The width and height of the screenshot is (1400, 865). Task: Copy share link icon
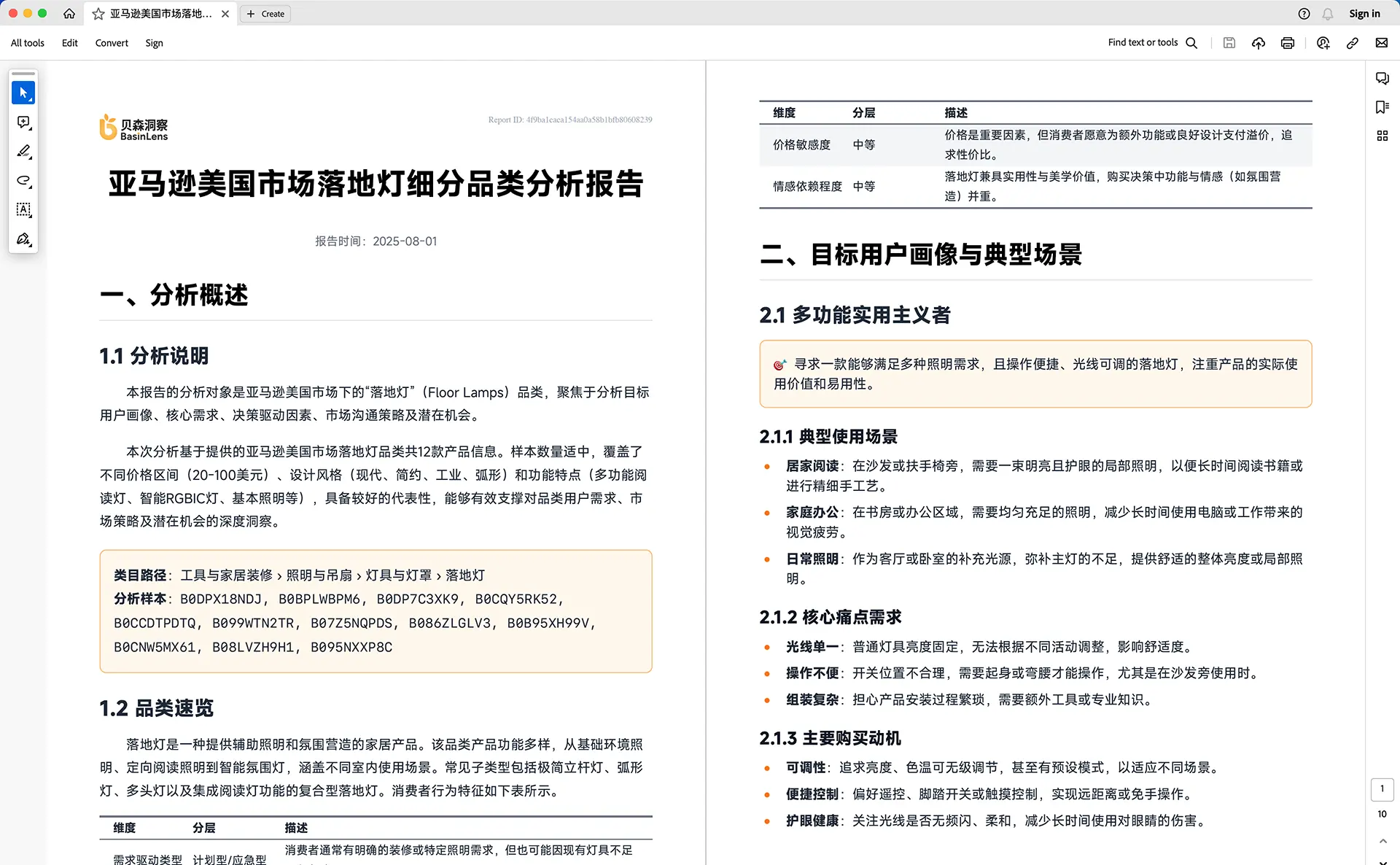point(1353,43)
